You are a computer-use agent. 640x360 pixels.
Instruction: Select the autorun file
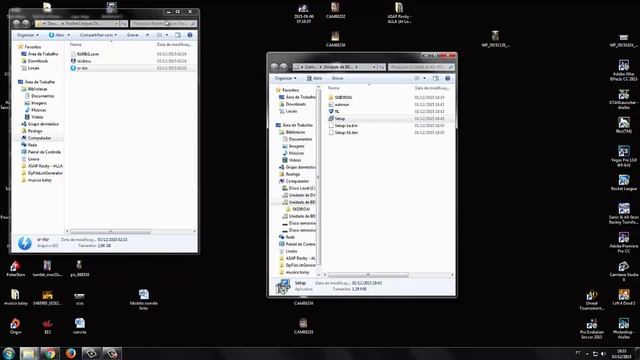(342, 104)
